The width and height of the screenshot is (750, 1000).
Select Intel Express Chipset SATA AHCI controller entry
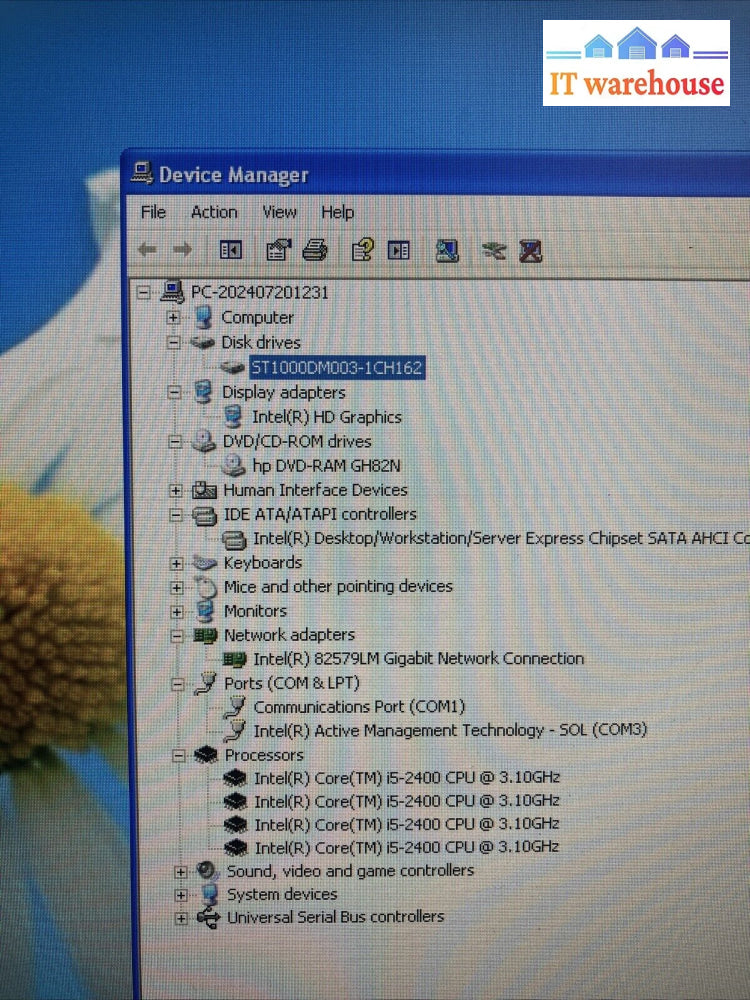501,538
